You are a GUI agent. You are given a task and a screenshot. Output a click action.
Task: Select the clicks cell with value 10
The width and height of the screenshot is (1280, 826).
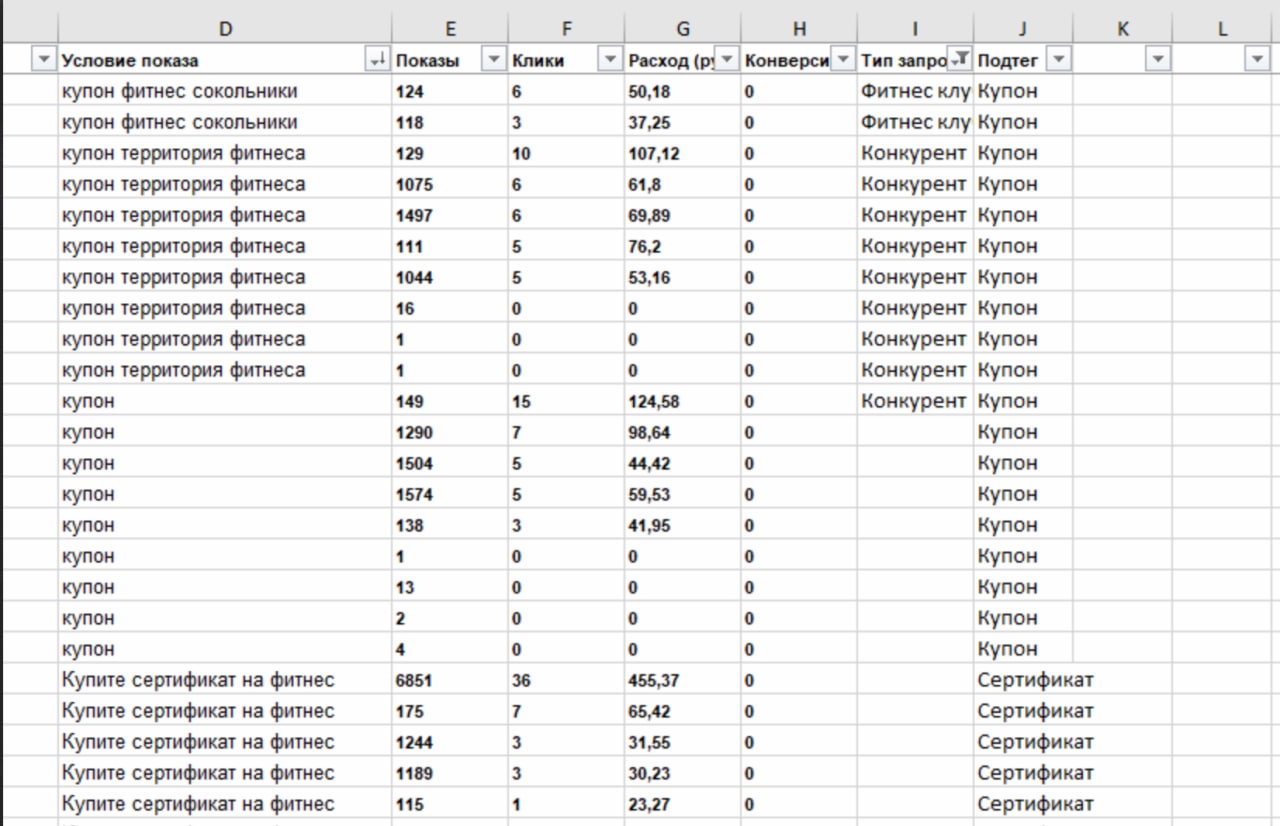(566, 153)
